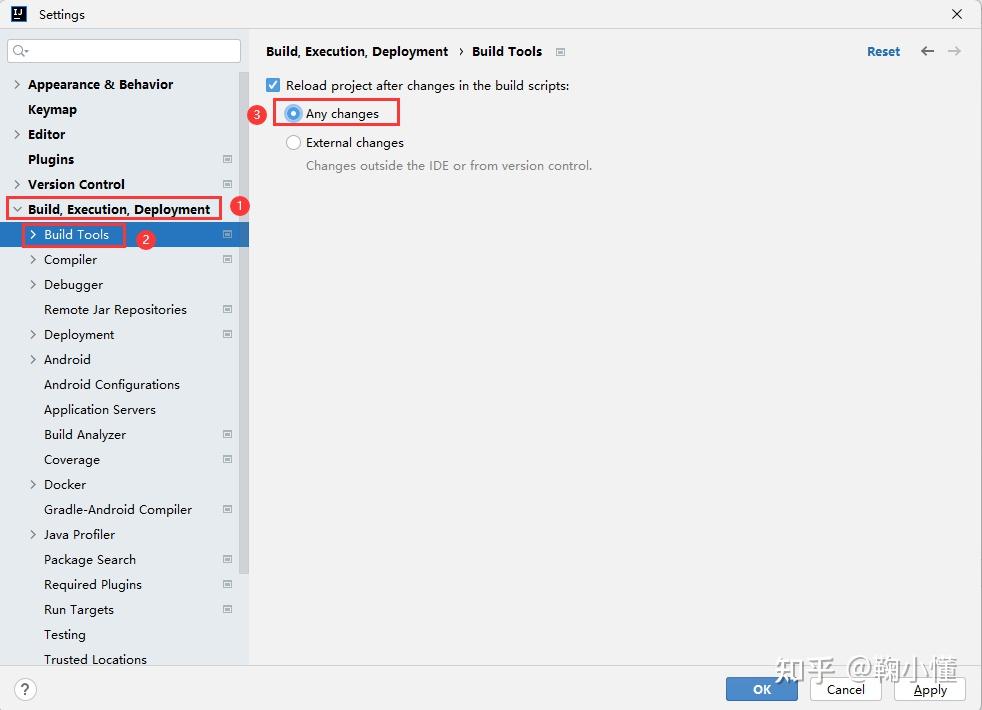982x710 pixels.
Task: Click the Reset link
Action: [x=883, y=51]
